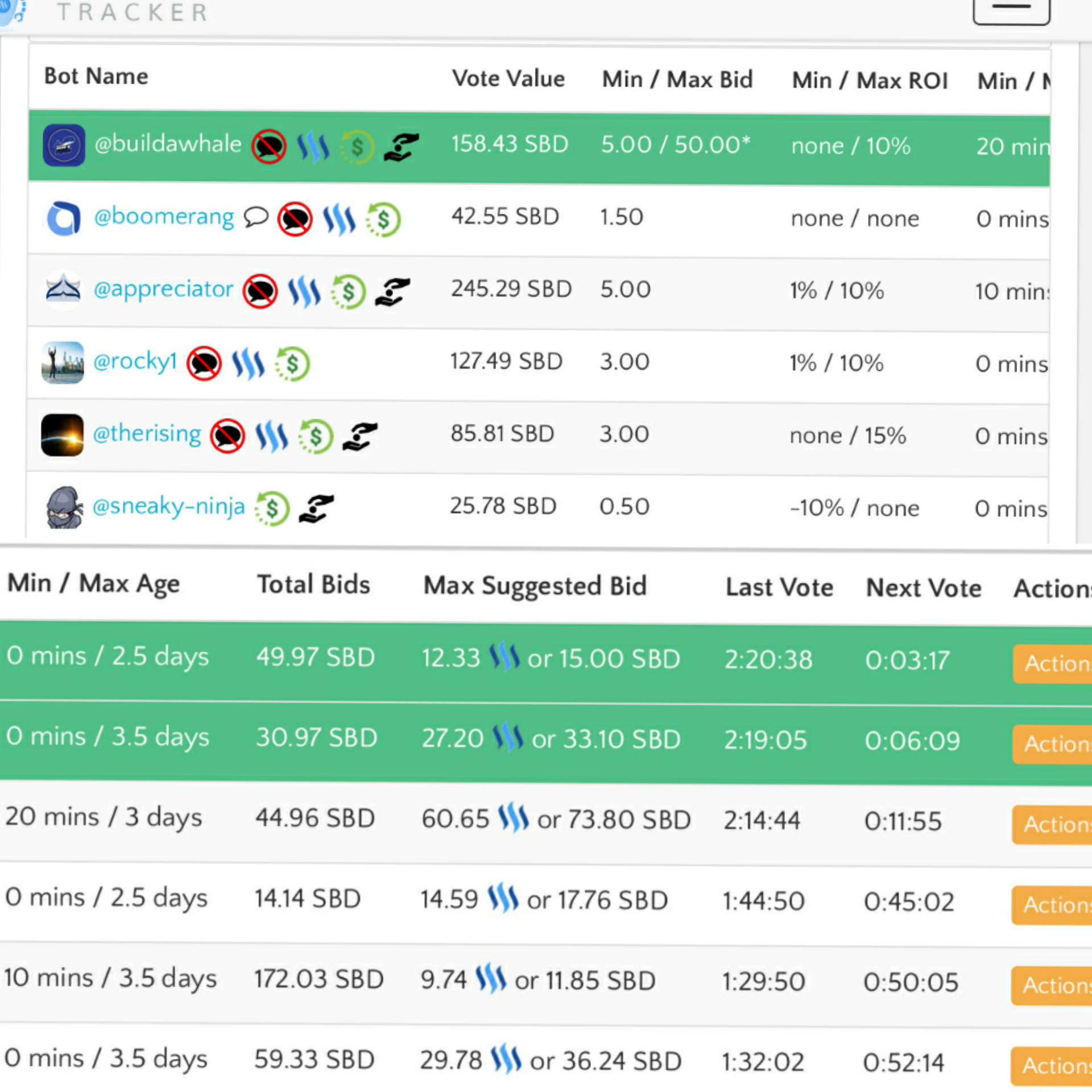Open Action dropdown in the 0:03:17 row
The image size is (1092, 1092).
(1052, 663)
